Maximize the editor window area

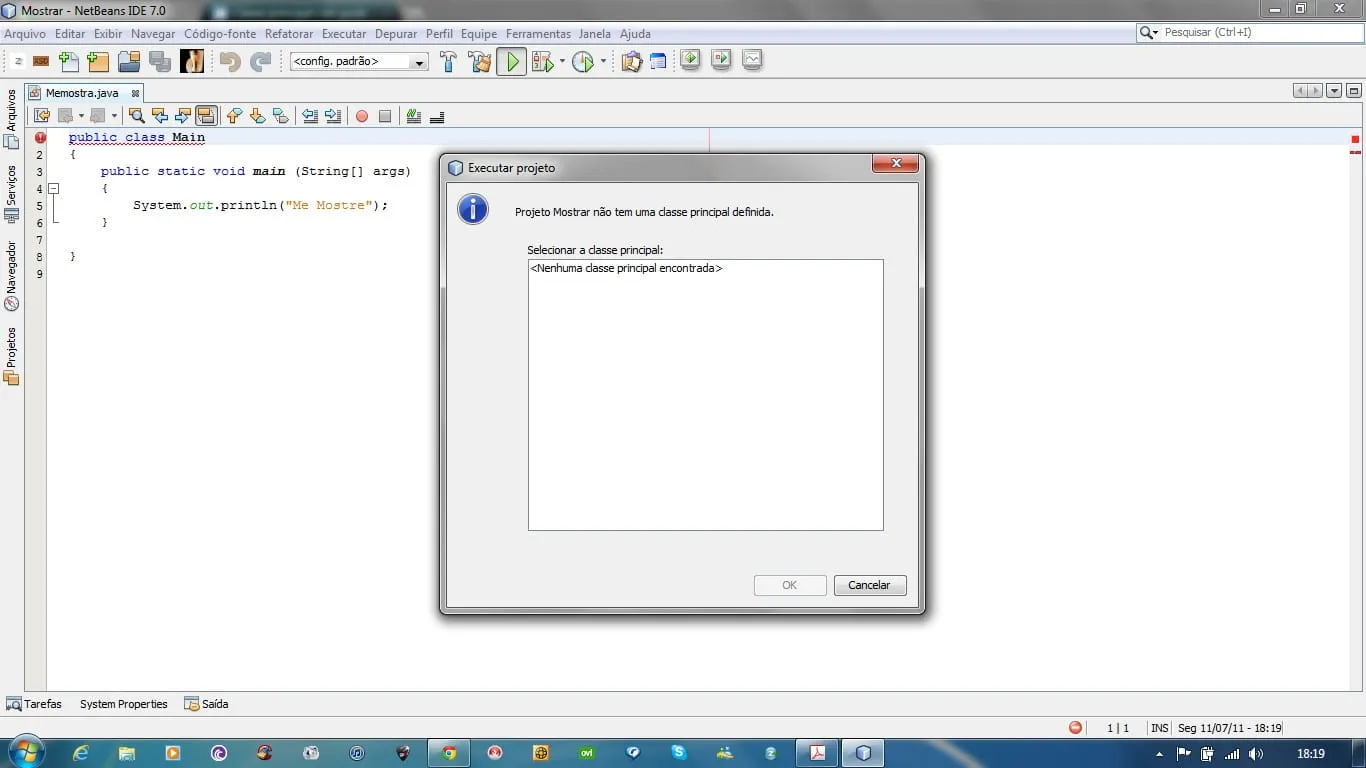click(x=1354, y=91)
